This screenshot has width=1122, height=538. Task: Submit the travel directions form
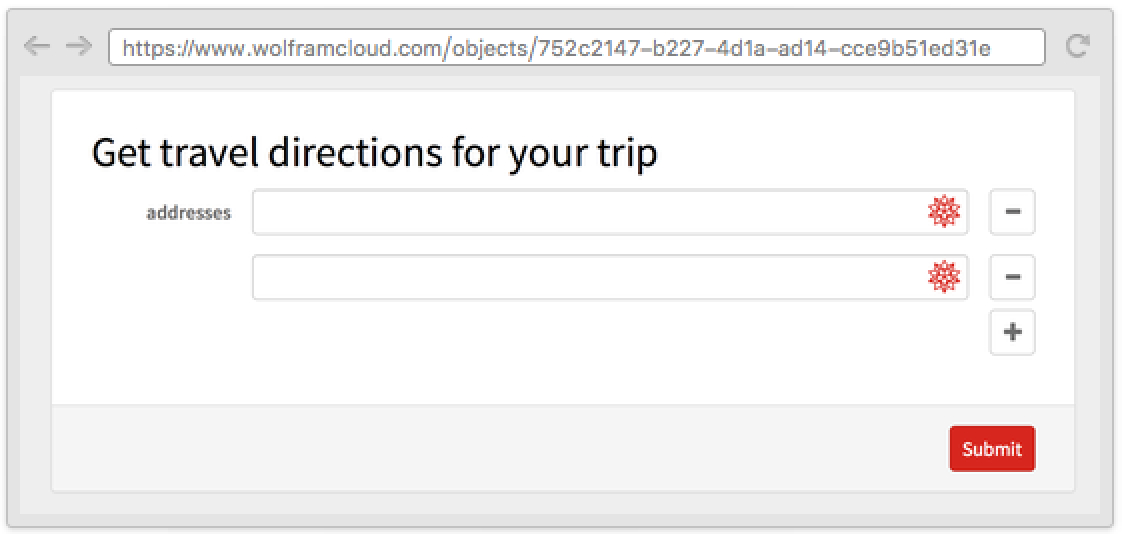coord(992,449)
